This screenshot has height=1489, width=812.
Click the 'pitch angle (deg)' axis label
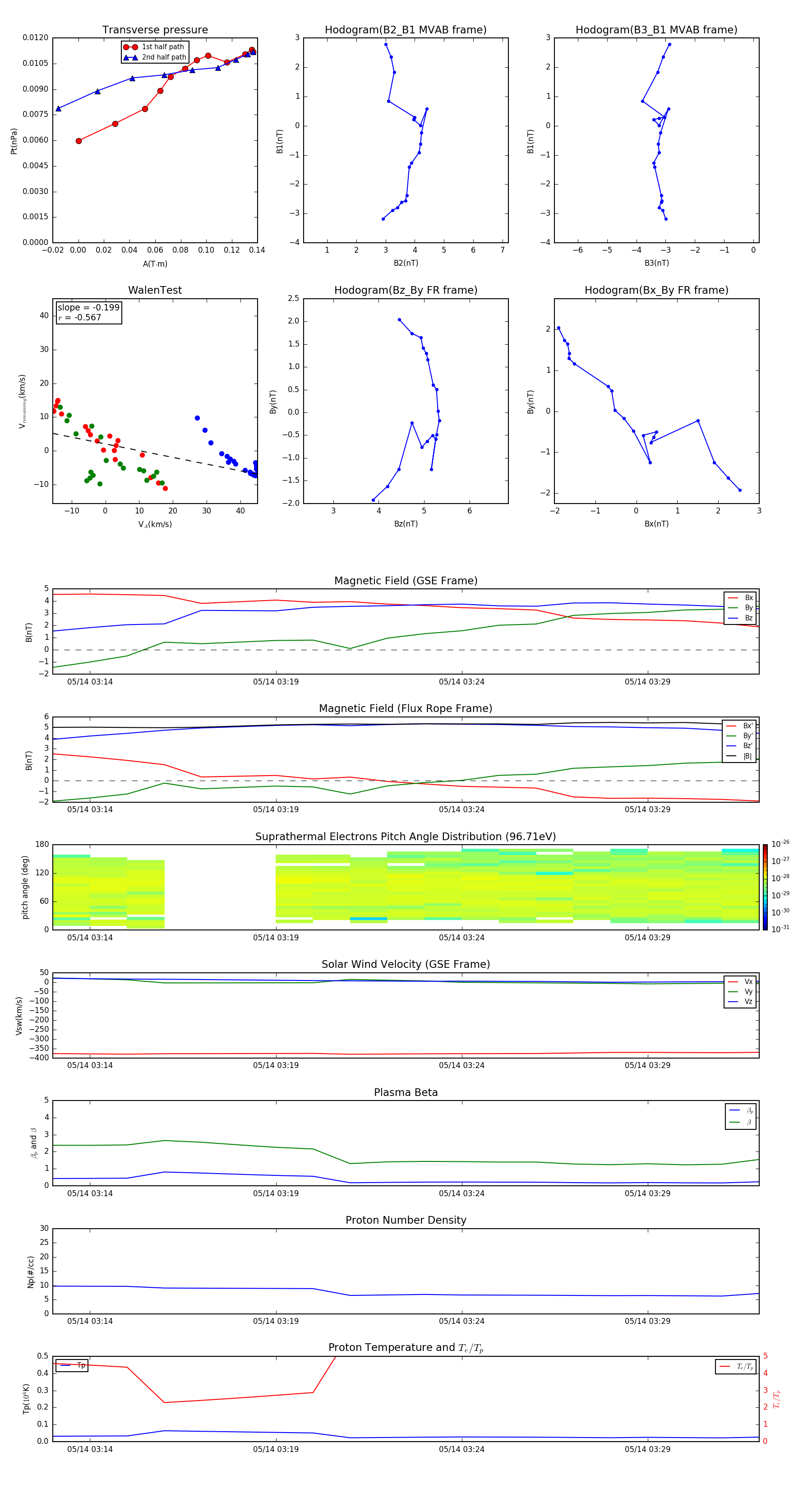click(25, 887)
